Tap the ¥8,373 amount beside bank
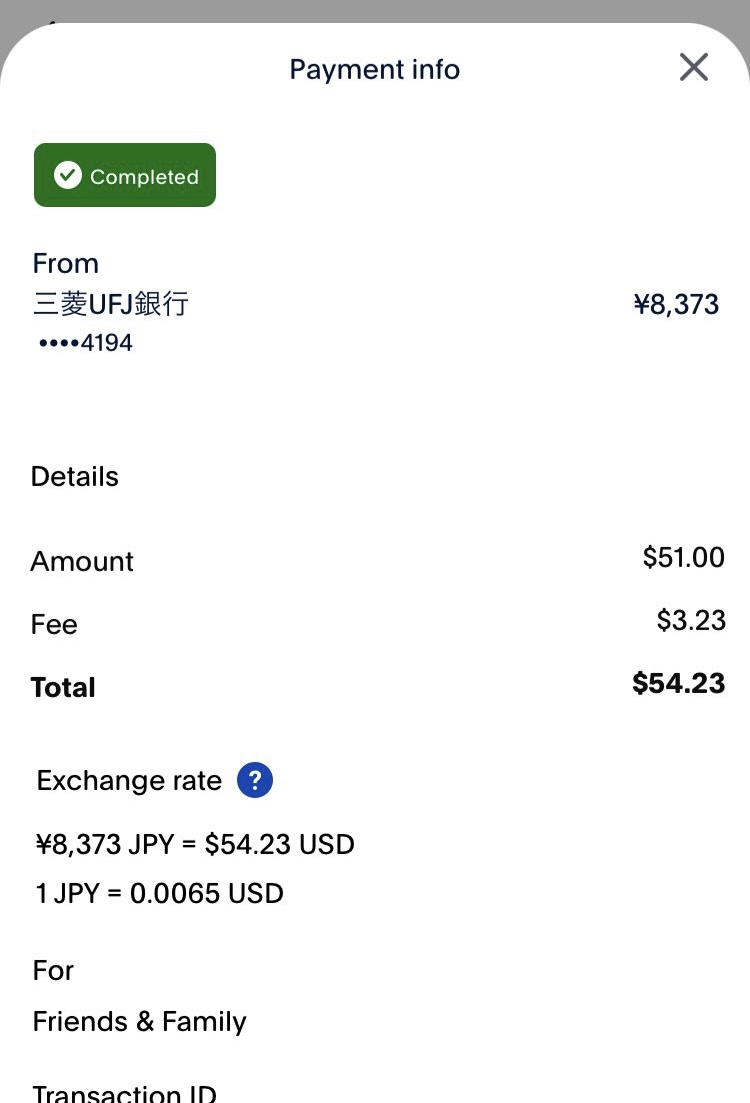Screen dimensions: 750x1103 click(676, 304)
